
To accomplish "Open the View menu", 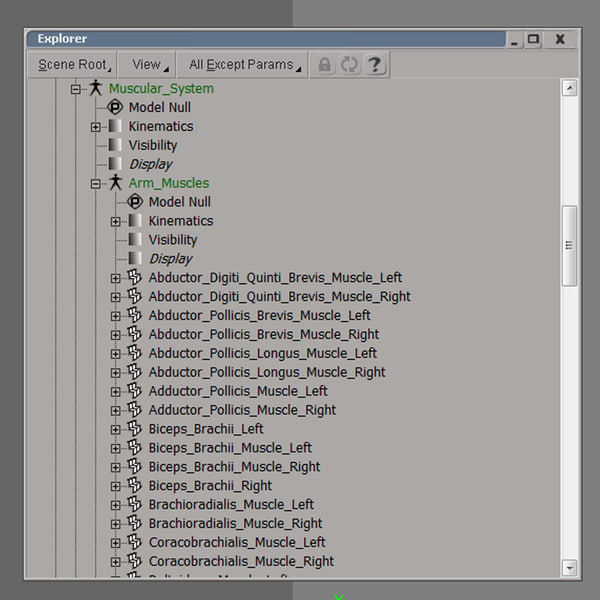I will coord(149,65).
